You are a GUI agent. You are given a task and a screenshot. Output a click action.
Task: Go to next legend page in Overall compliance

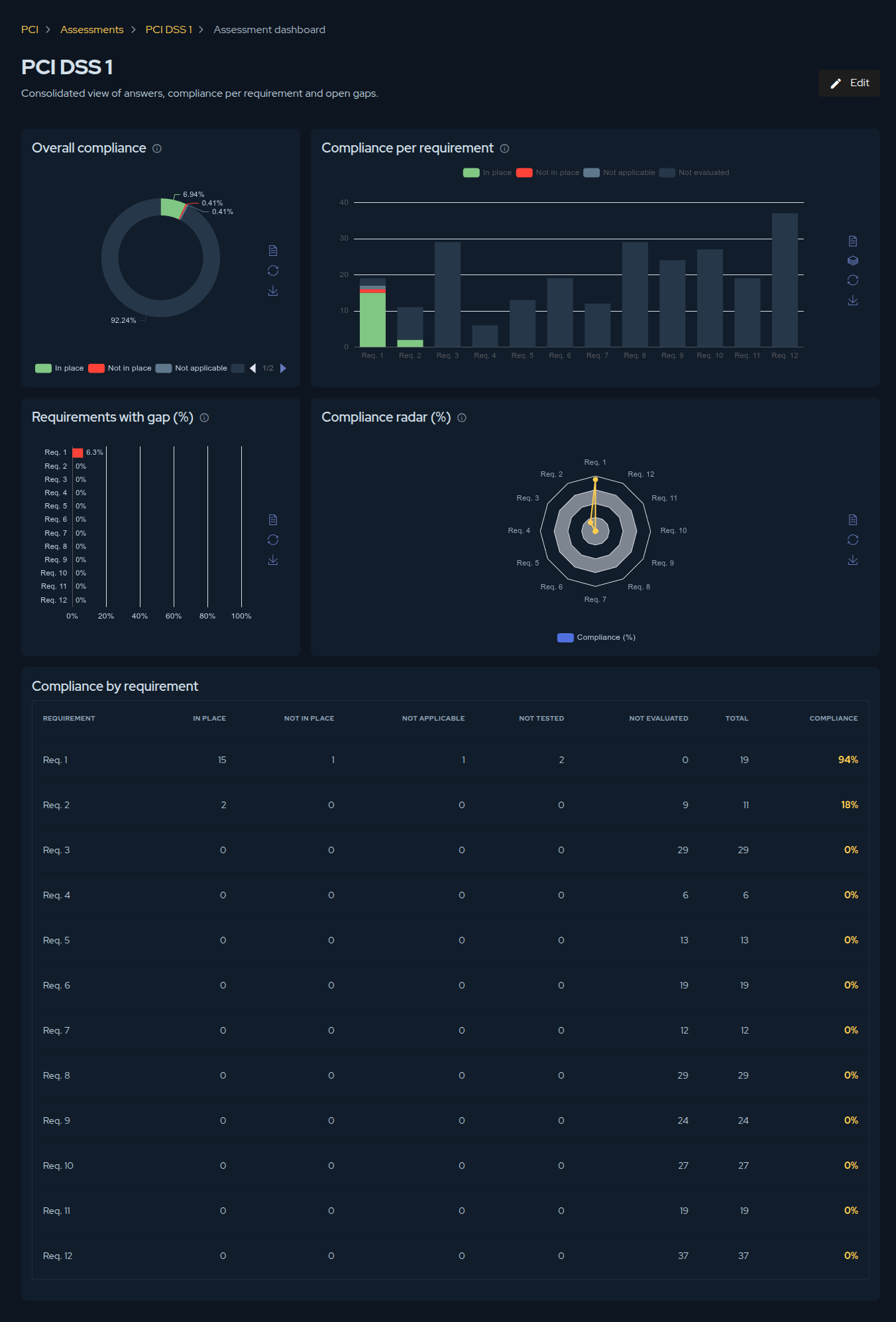point(284,368)
